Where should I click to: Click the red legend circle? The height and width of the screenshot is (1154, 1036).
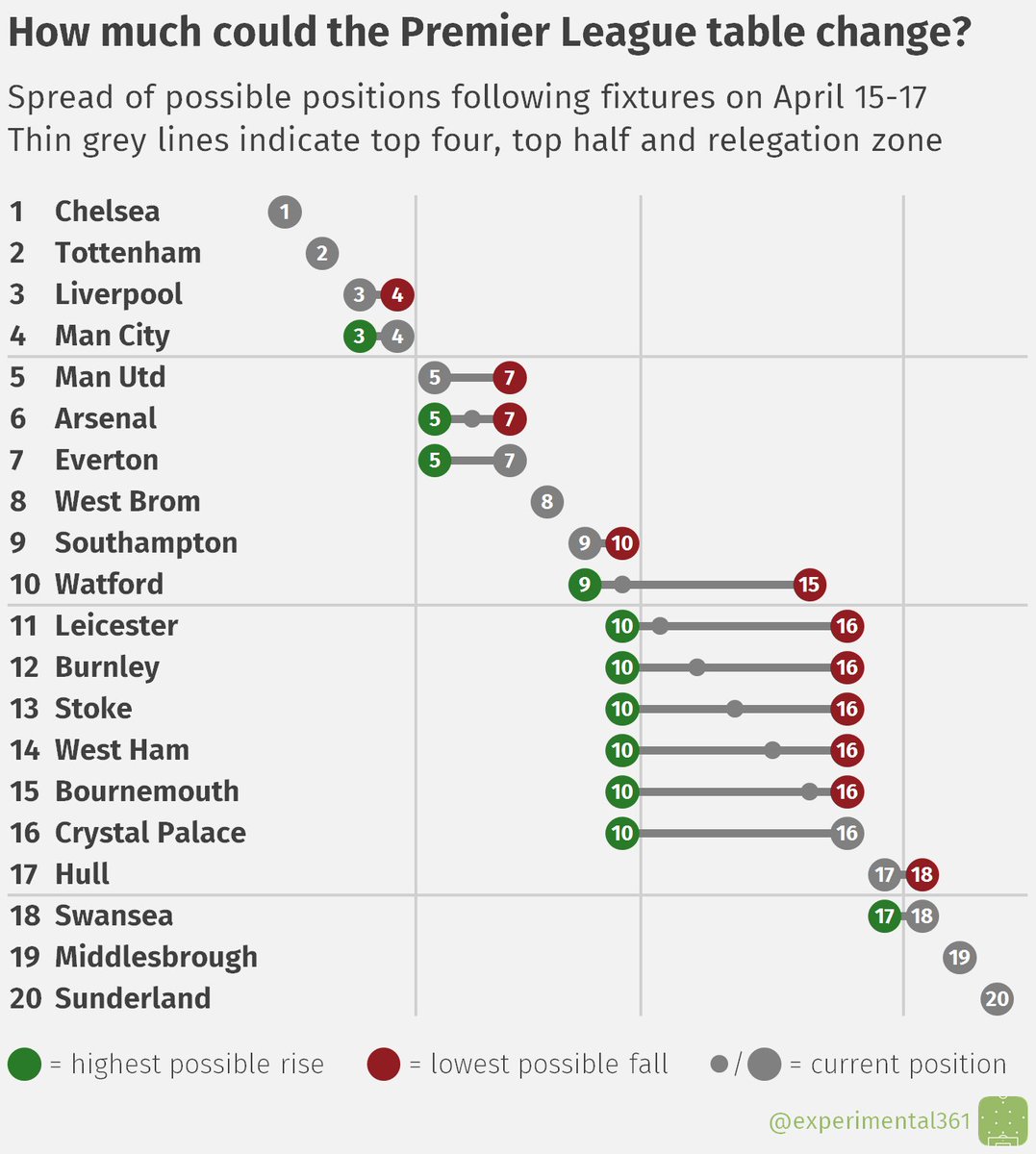pyautogui.click(x=383, y=1065)
